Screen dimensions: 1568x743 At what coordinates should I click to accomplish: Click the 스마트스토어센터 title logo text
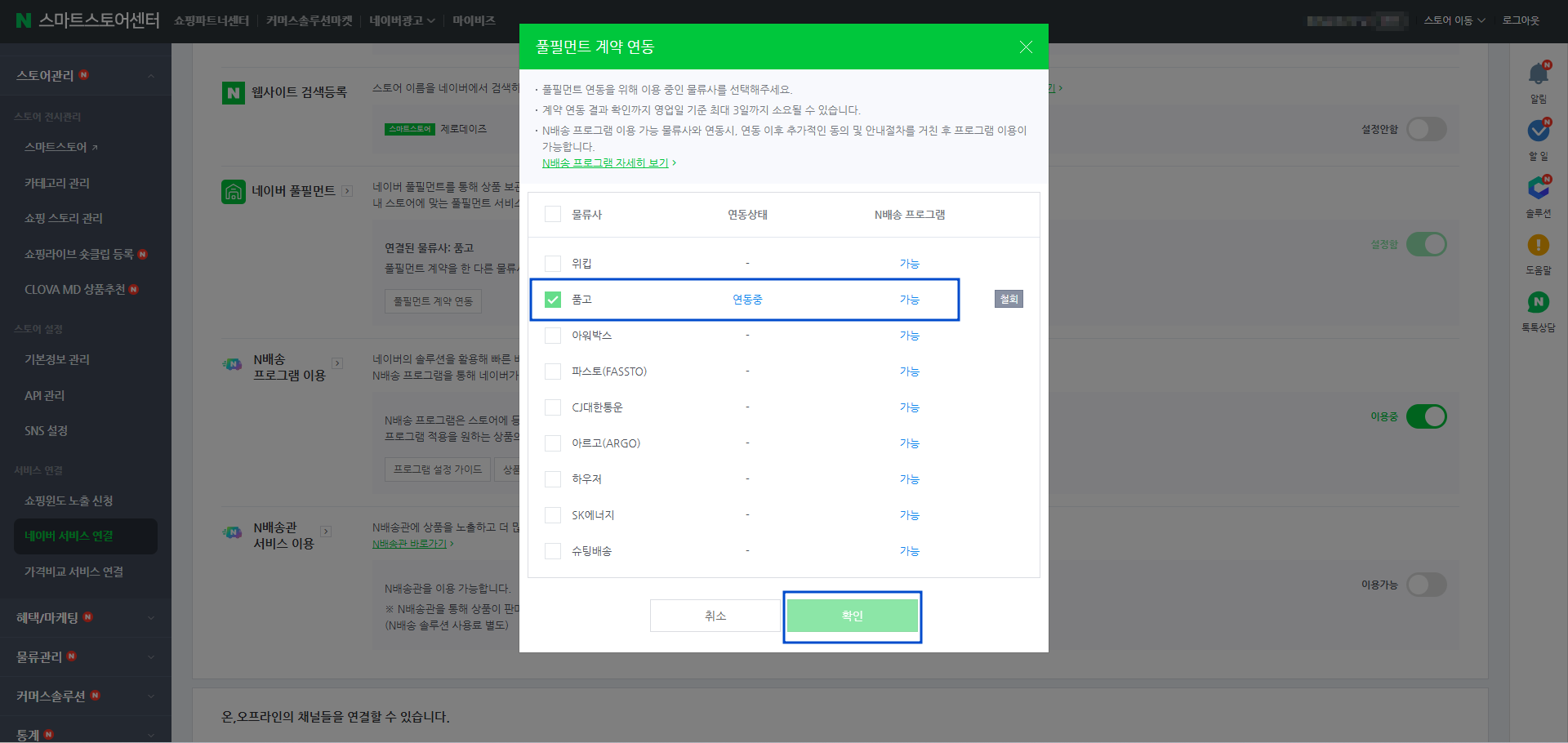[99, 20]
